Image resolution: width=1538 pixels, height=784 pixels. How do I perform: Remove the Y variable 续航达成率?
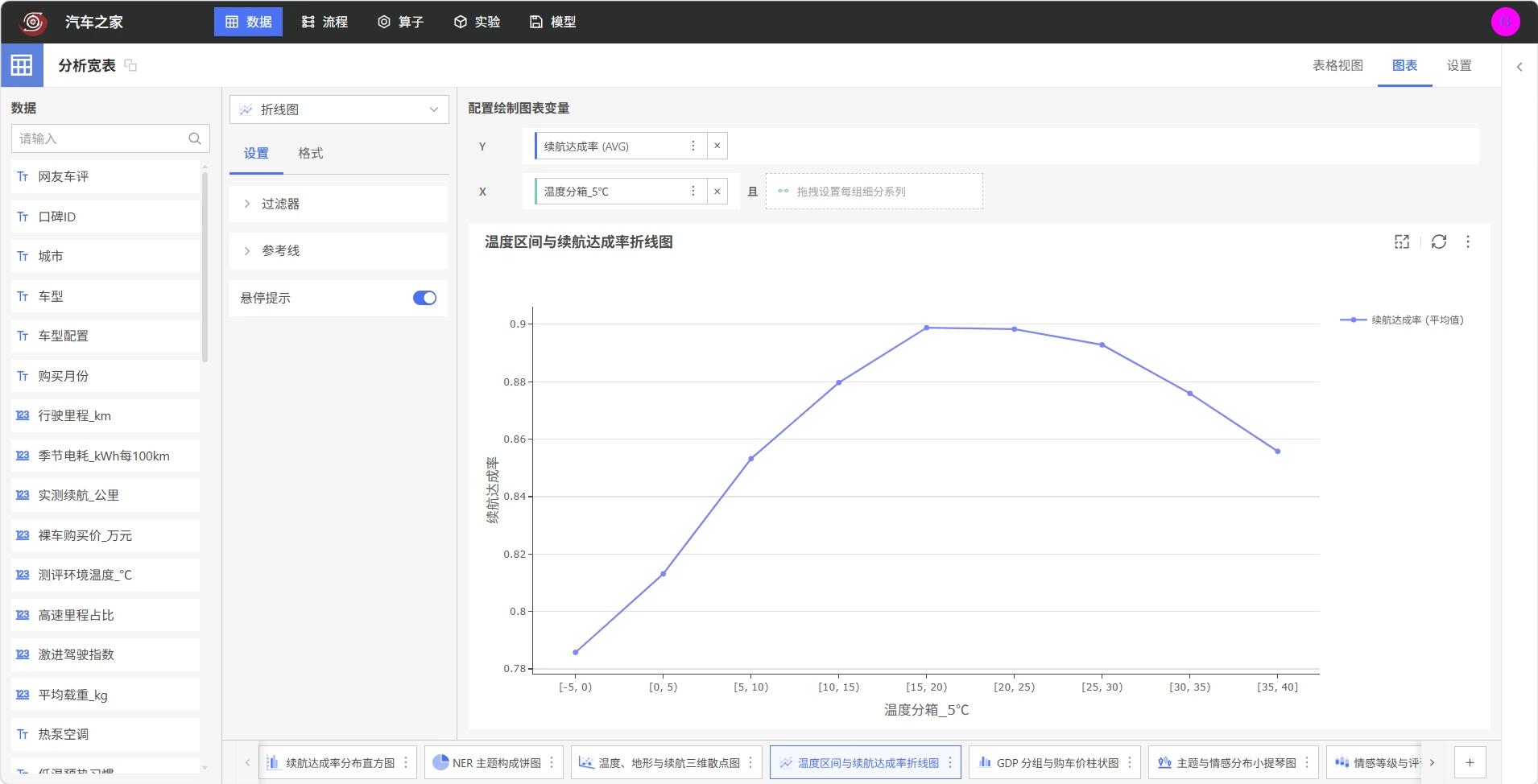coord(717,146)
